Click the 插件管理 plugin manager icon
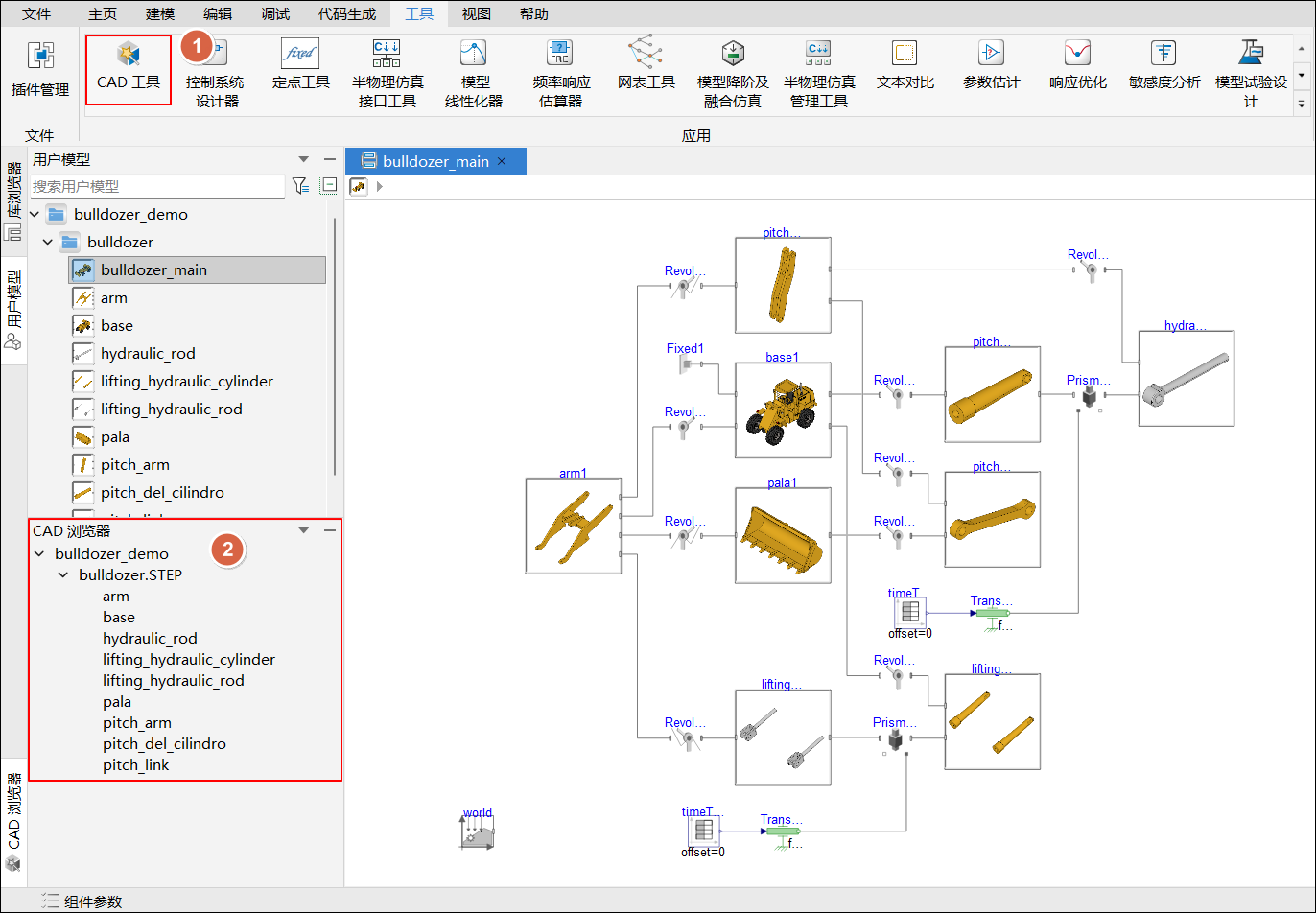The height and width of the screenshot is (913, 1316). 40,70
